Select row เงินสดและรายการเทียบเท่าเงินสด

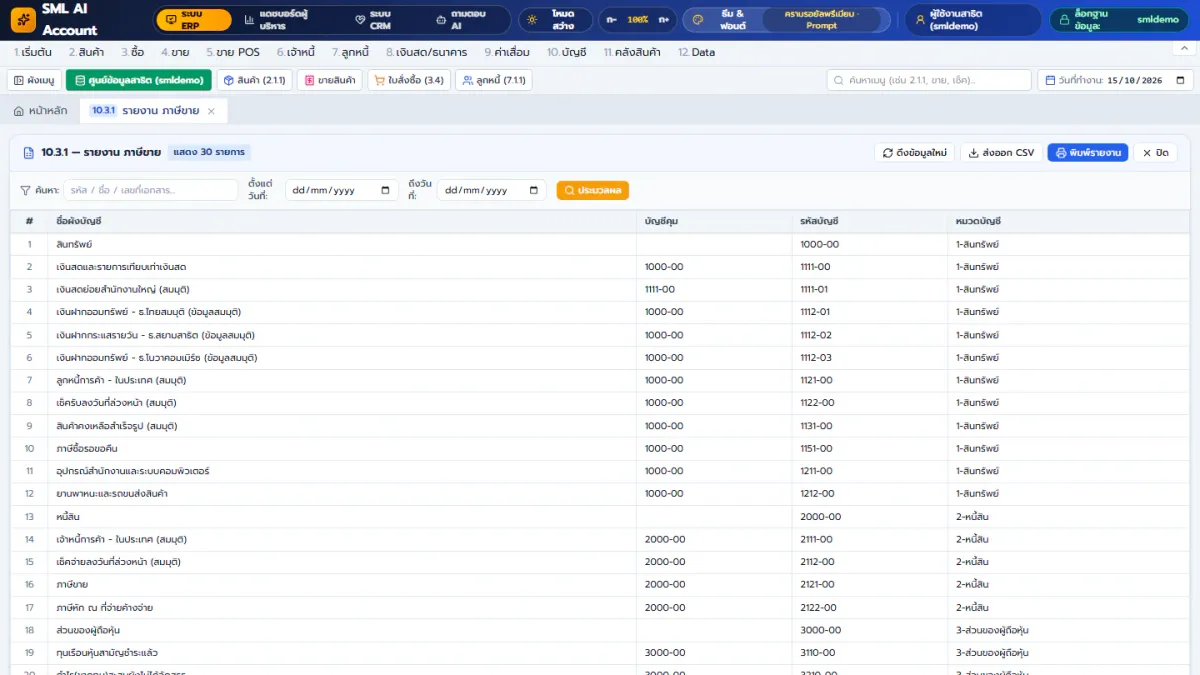click(600, 267)
